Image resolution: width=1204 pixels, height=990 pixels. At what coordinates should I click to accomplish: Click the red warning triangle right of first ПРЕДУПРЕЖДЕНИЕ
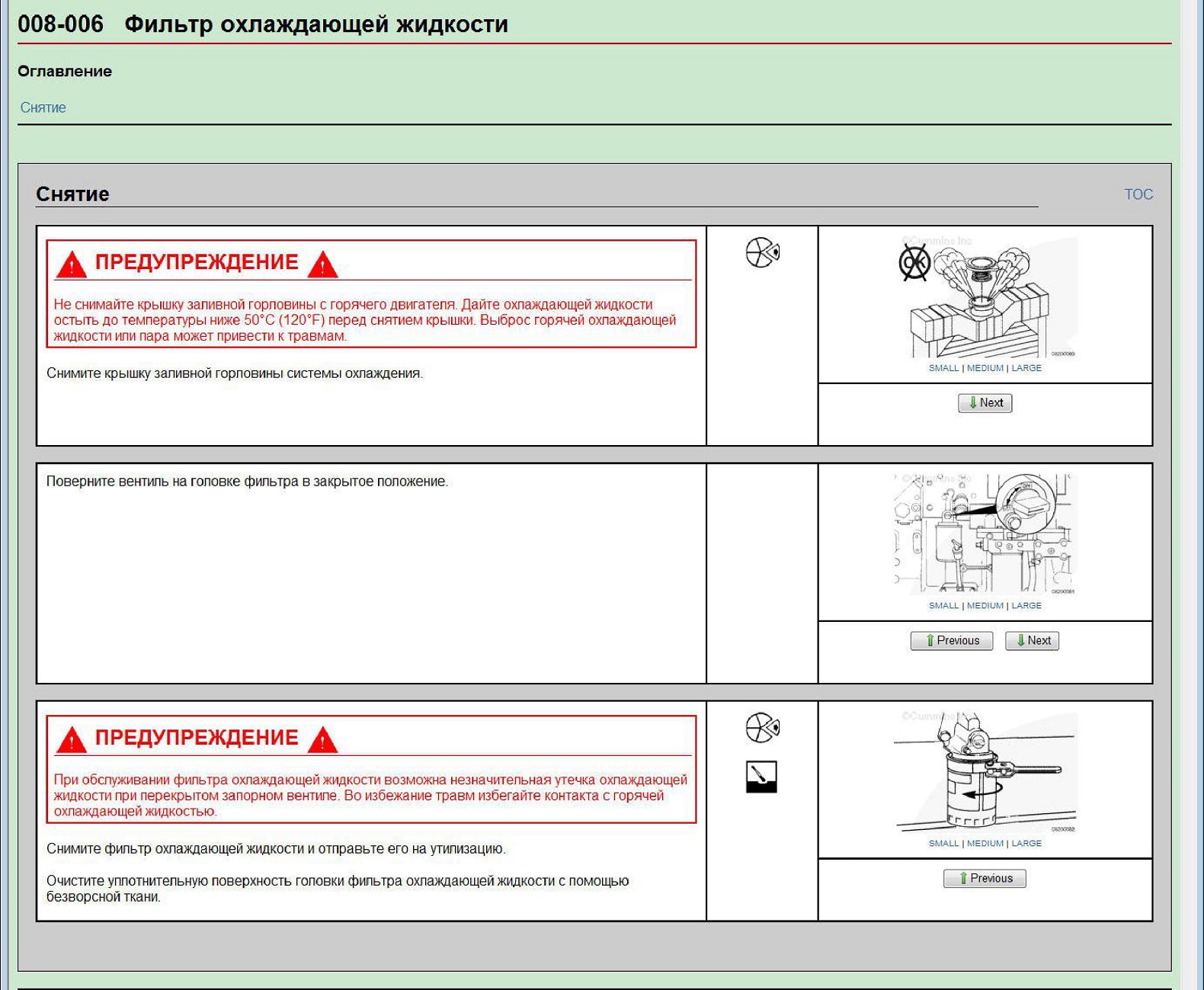click(x=322, y=264)
